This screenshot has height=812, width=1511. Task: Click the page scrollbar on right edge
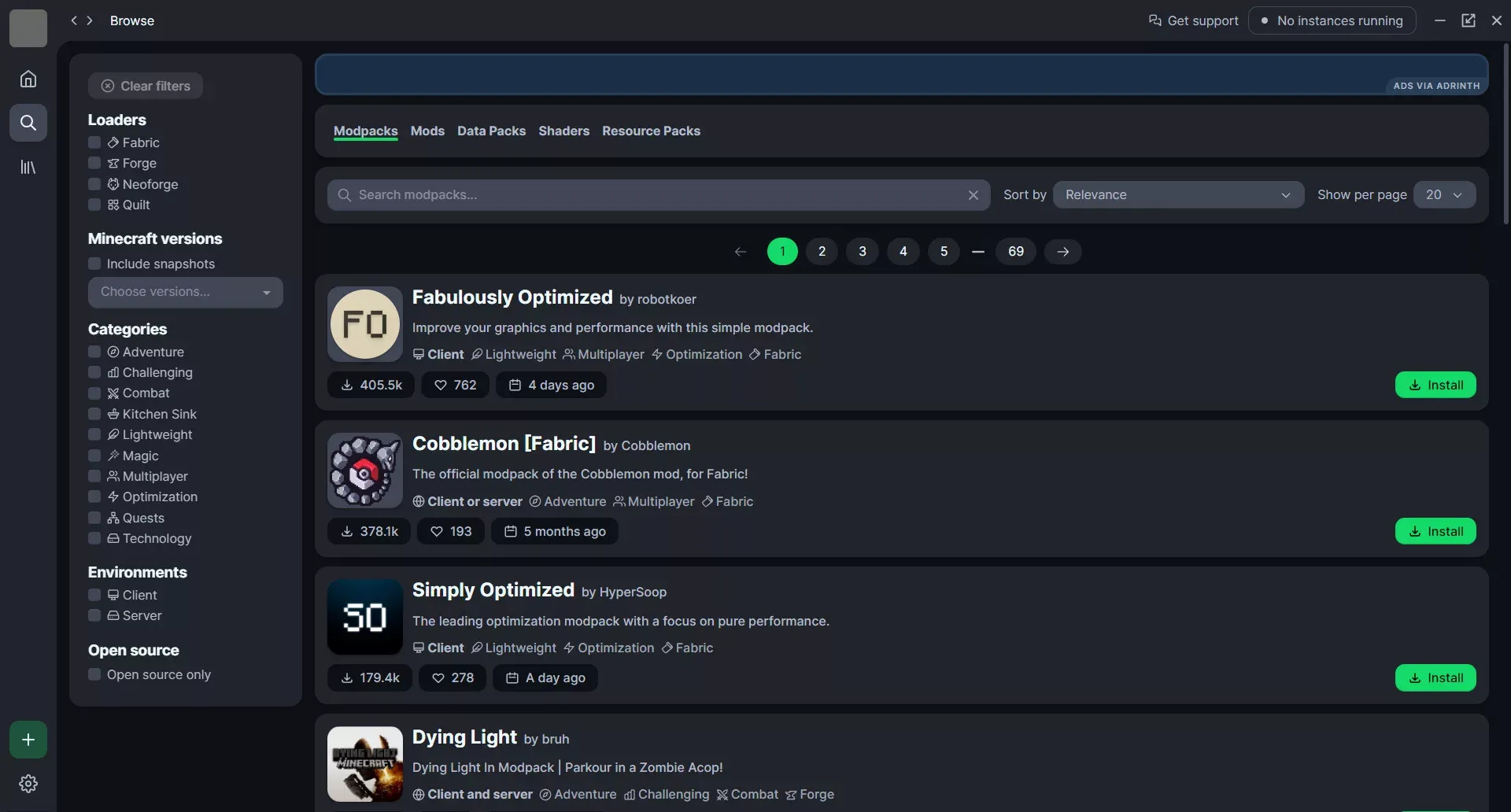(1506, 134)
